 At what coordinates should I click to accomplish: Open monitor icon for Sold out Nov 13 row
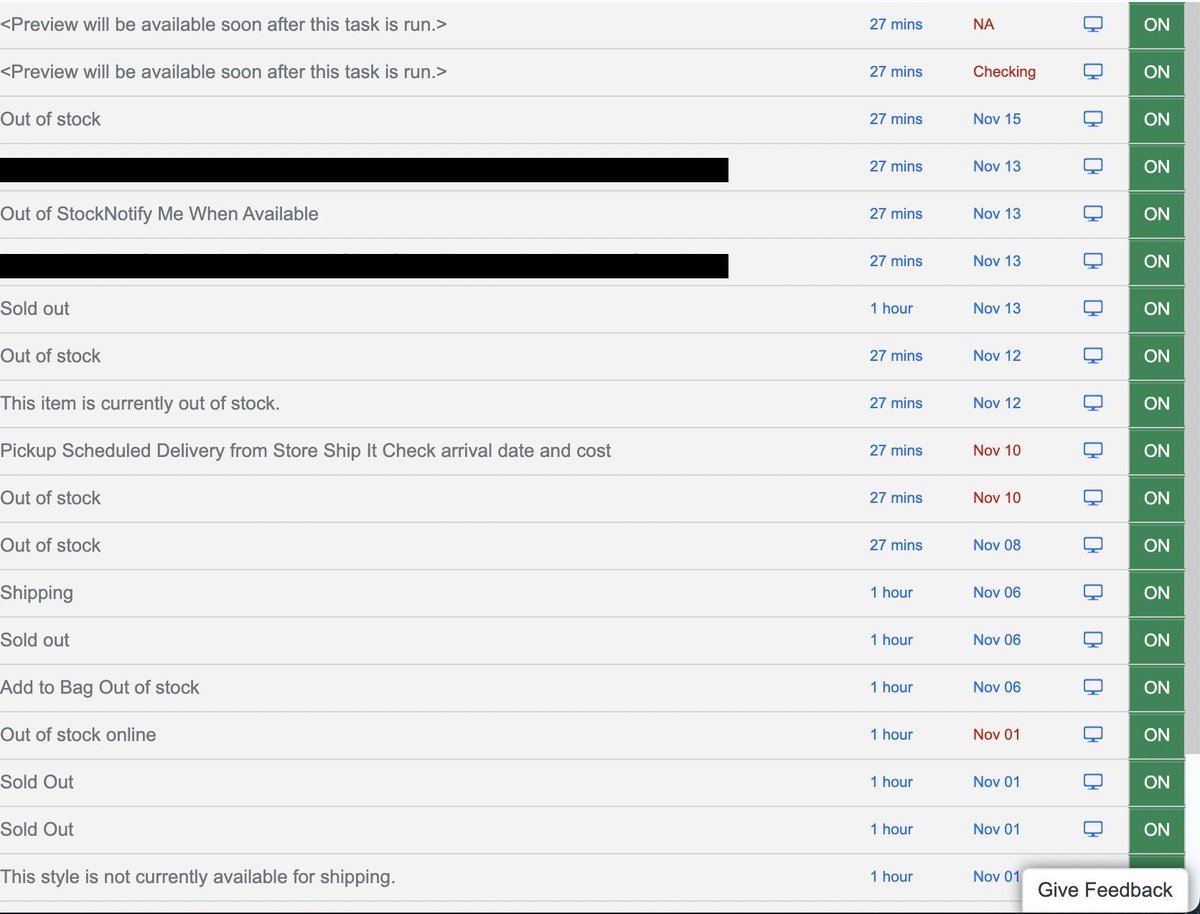(1093, 308)
